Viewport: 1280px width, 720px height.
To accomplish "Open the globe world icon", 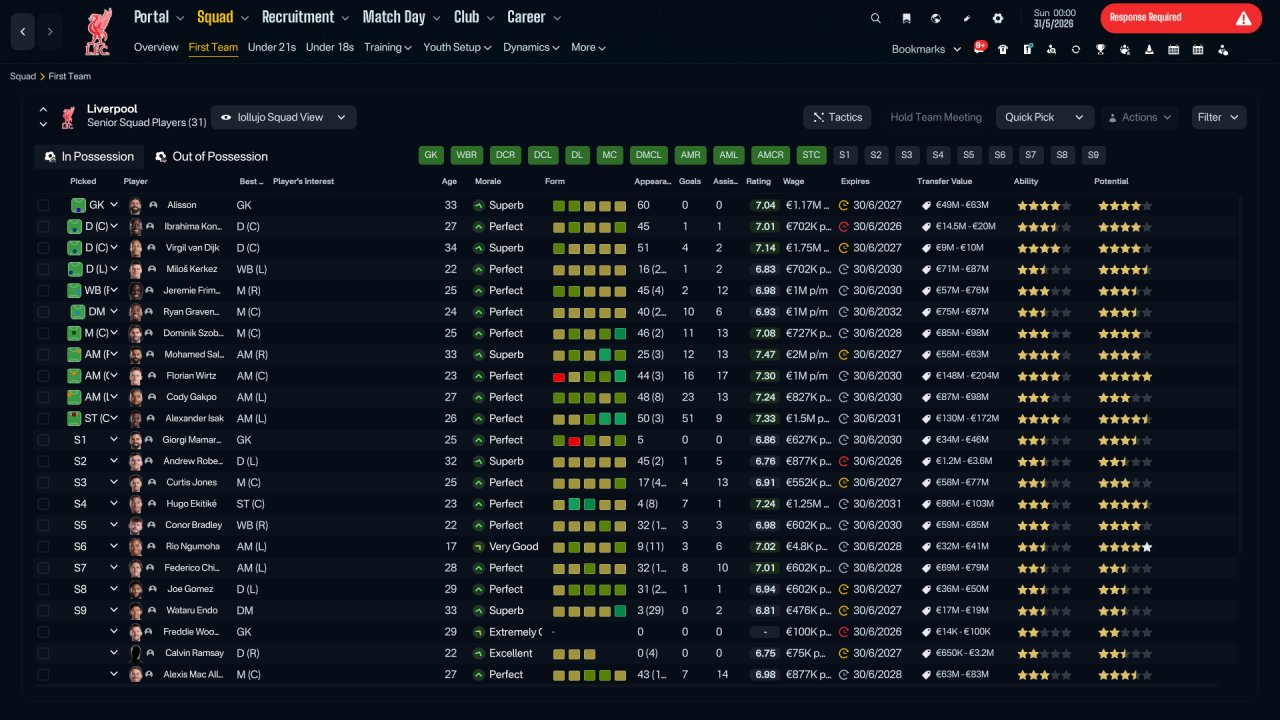I will 936,18.
